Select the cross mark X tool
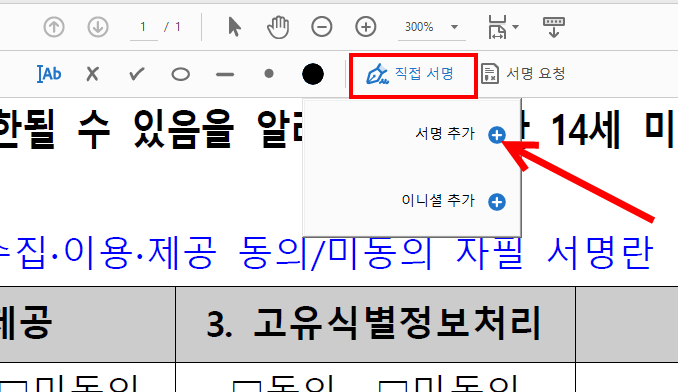This screenshot has height=392, width=678. pos(93,74)
